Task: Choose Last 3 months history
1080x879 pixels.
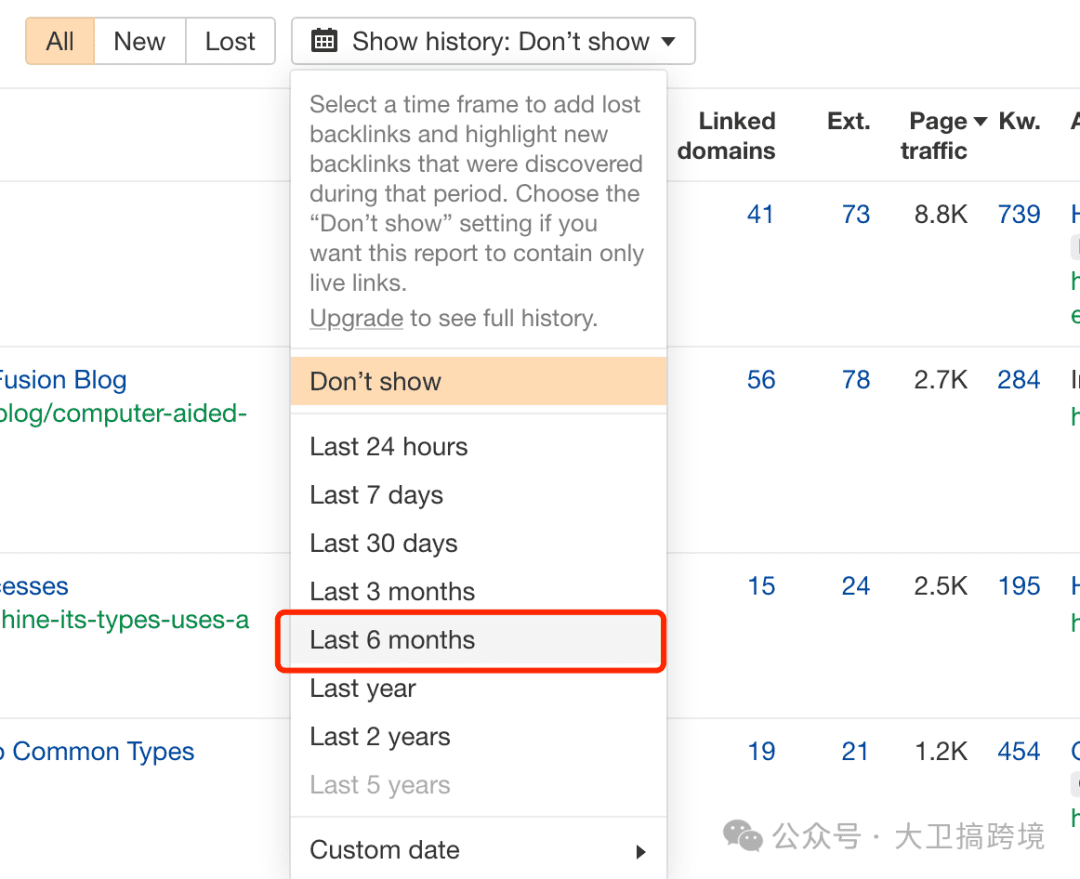Action: pyautogui.click(x=392, y=591)
